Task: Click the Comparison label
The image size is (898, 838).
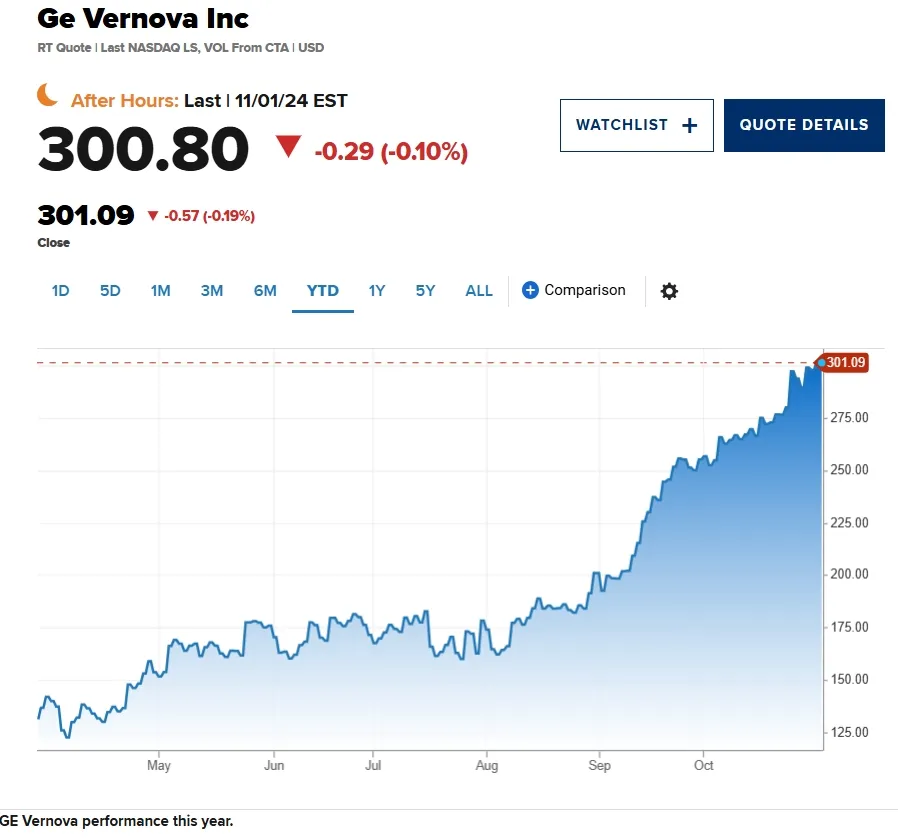Action: [585, 290]
